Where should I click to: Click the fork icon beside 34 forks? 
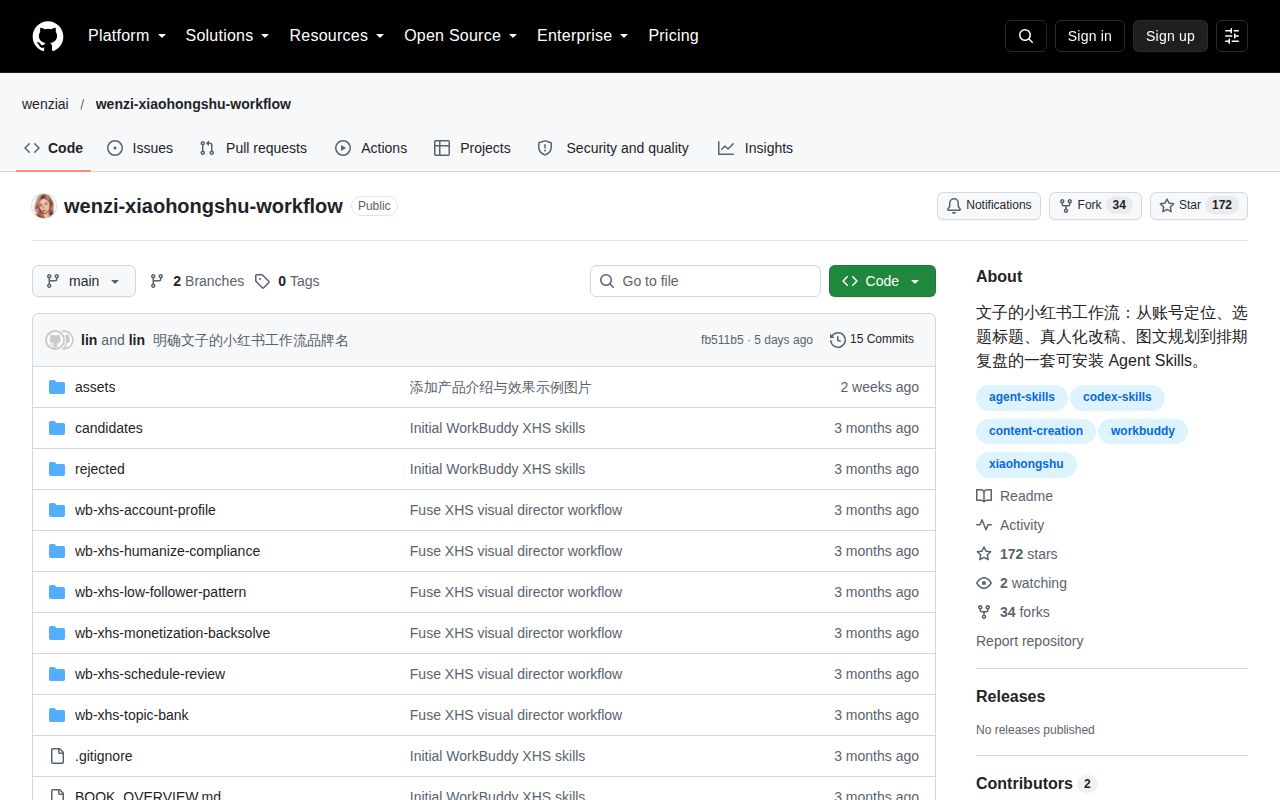(x=984, y=612)
